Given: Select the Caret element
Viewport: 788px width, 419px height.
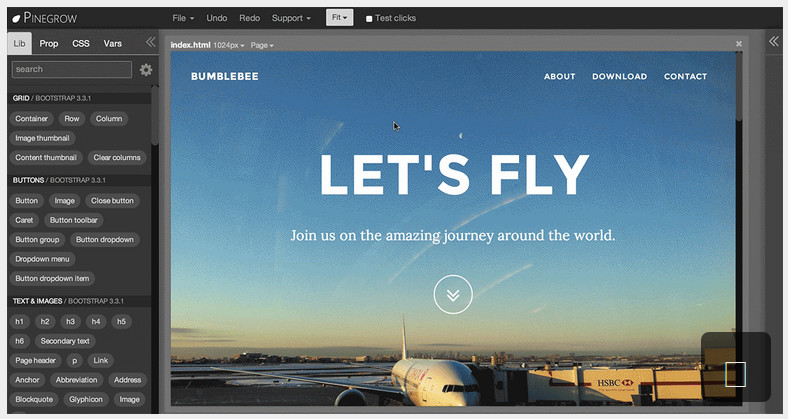Looking at the screenshot, I should 24,220.
